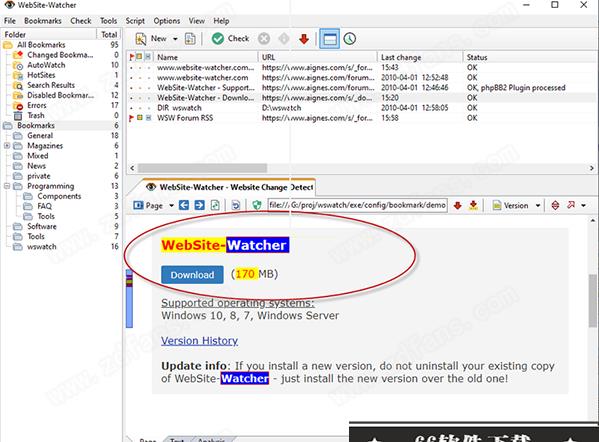The image size is (599, 442).
Task: Click the green shield icon
Action: tap(257, 206)
